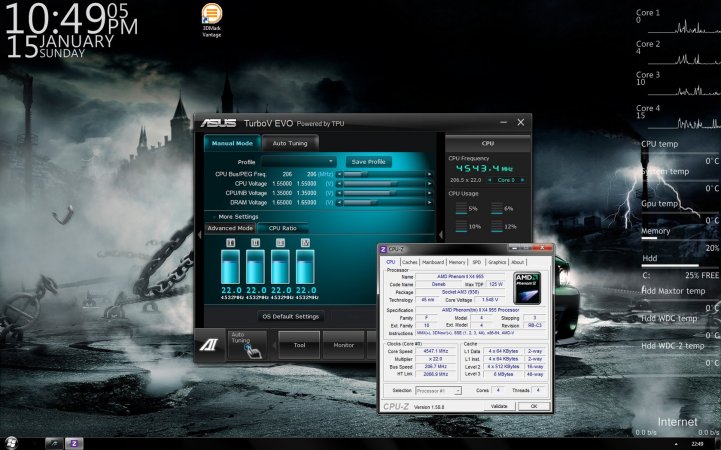Open the Monitor menu button
This screenshot has width=721, height=450.
(343, 345)
